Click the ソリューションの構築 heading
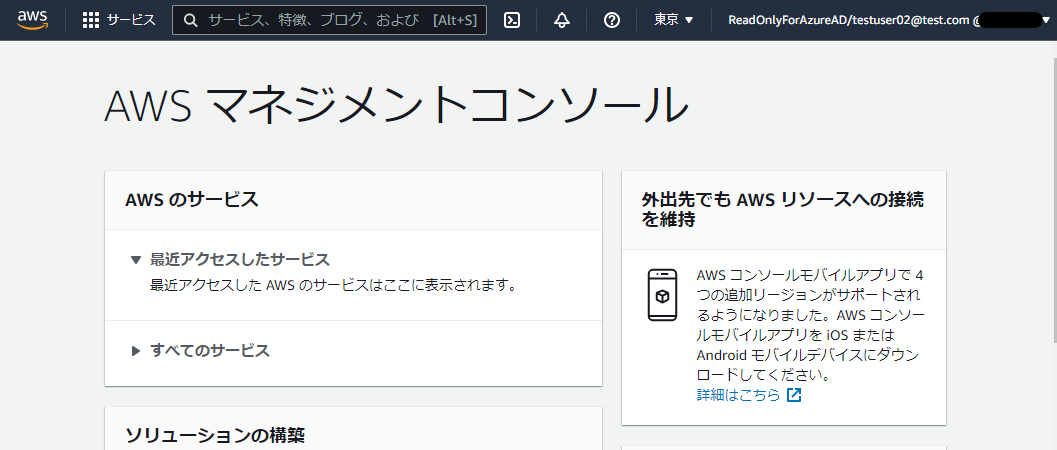This screenshot has height=450, width=1057. click(x=215, y=435)
